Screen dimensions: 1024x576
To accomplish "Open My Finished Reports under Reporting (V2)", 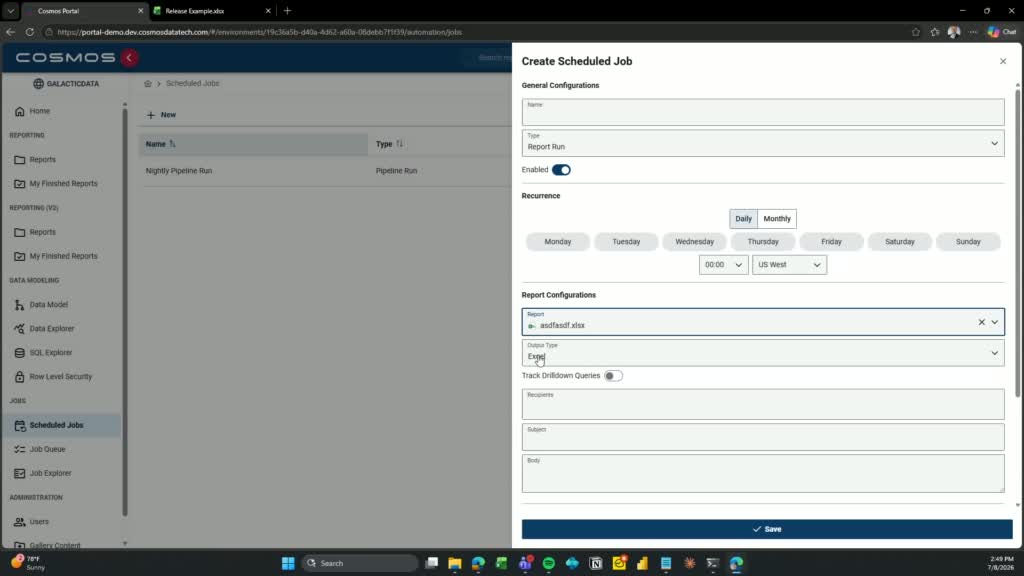I will pos(63,256).
